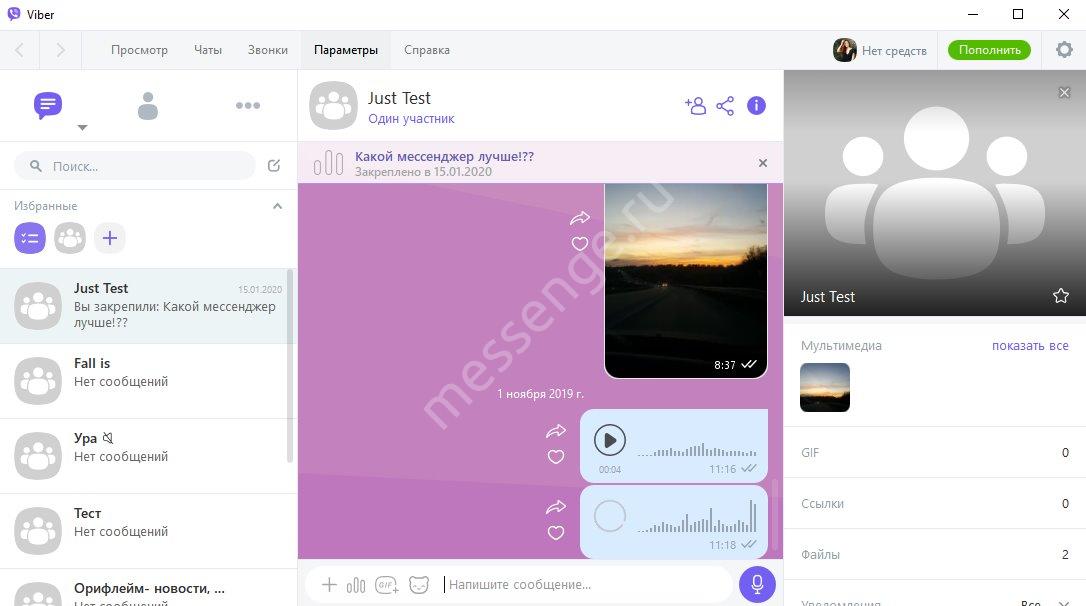Click the green Пополнить button
The height and width of the screenshot is (606, 1086).
point(989,50)
